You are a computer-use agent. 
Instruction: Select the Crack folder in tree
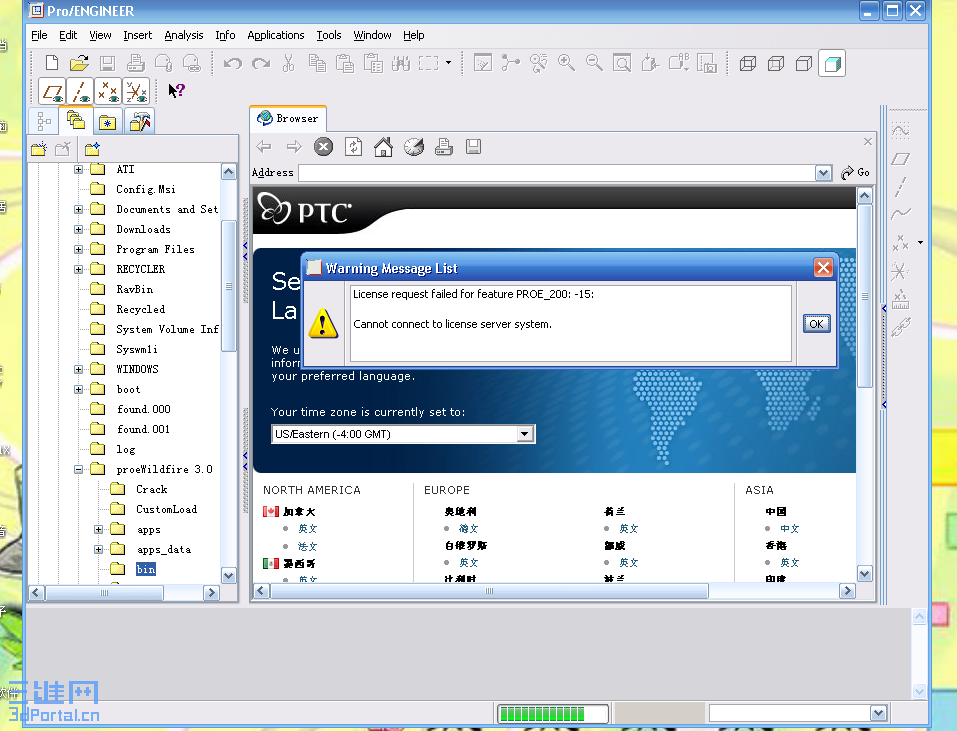pos(151,489)
